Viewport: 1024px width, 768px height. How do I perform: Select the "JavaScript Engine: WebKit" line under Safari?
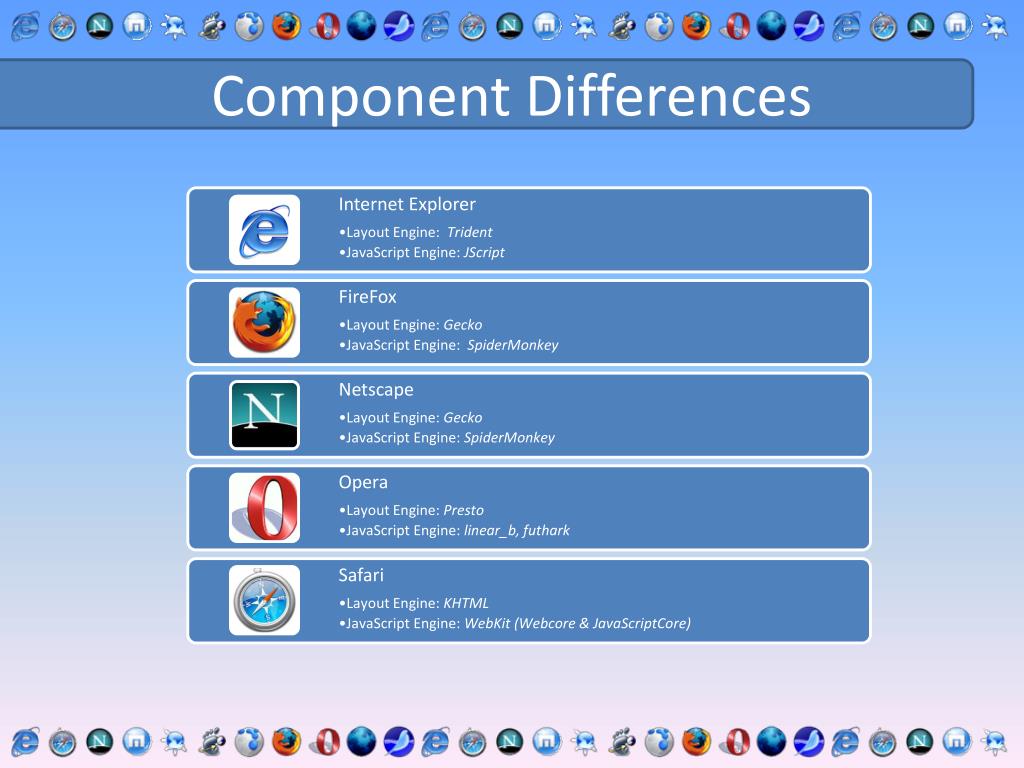click(515, 624)
